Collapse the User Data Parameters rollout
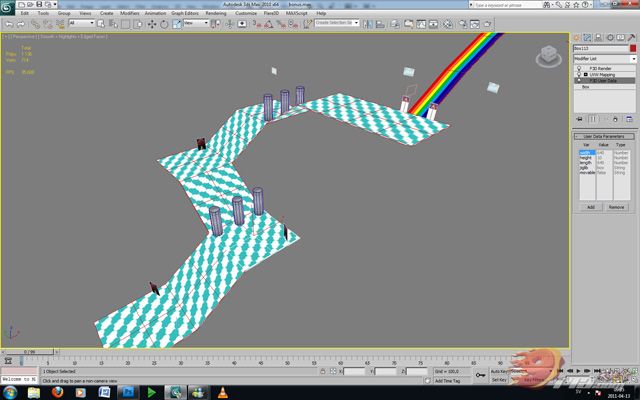 (604, 136)
